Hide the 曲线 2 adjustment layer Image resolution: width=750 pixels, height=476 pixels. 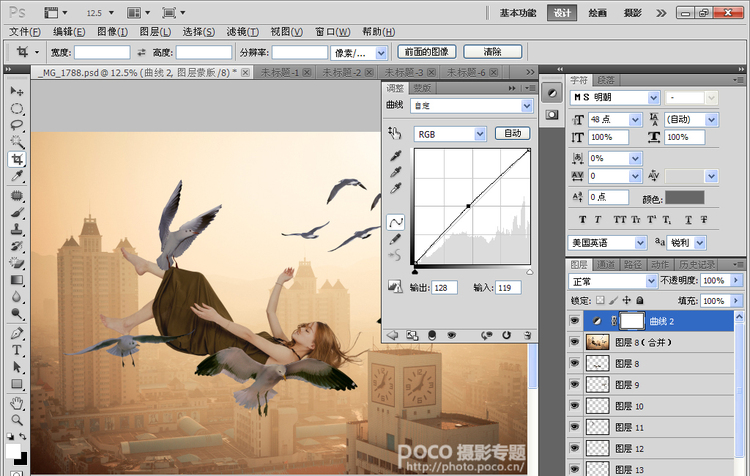[574, 321]
